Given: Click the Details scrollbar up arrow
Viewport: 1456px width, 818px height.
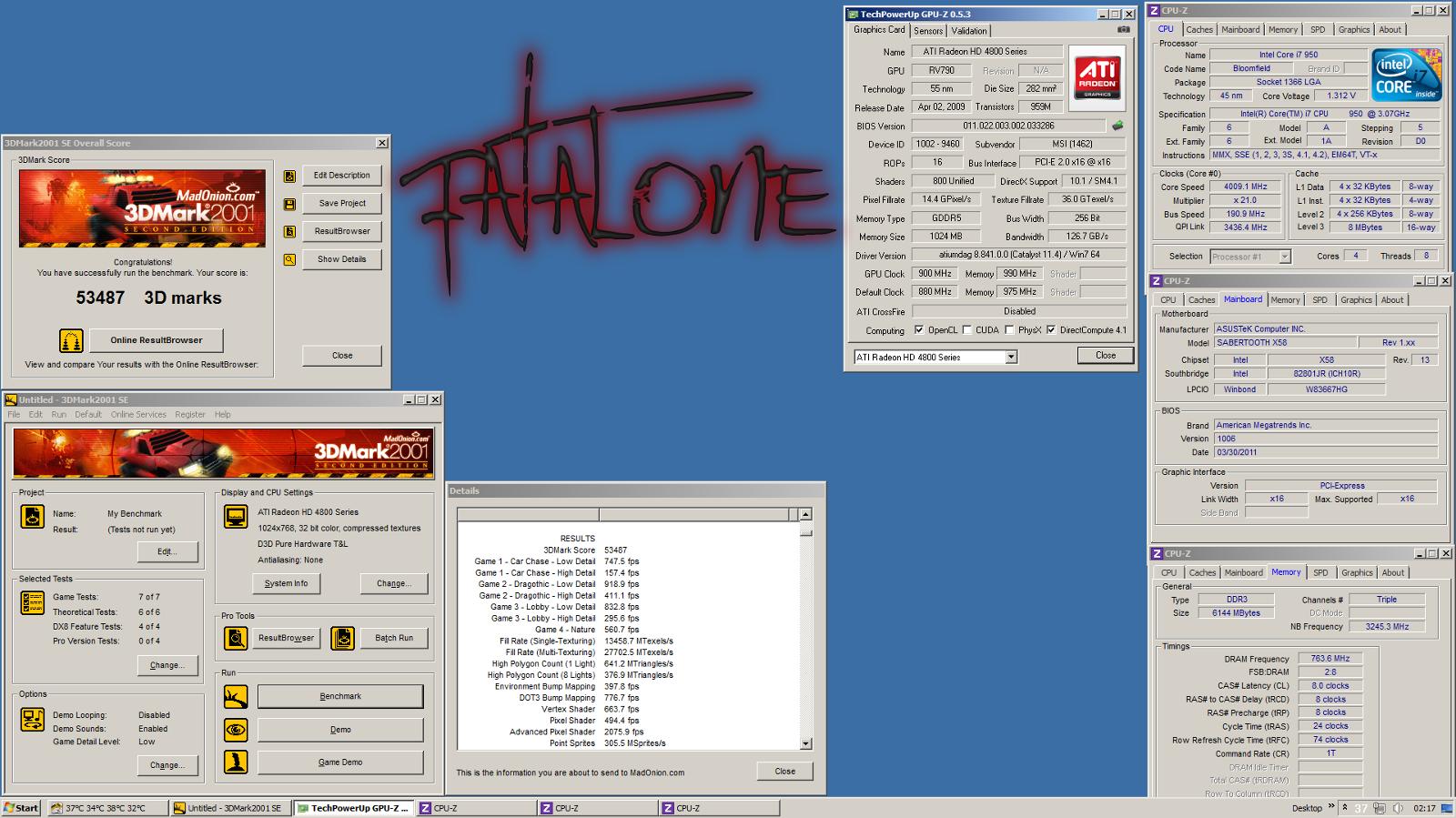Looking at the screenshot, I should click(805, 515).
